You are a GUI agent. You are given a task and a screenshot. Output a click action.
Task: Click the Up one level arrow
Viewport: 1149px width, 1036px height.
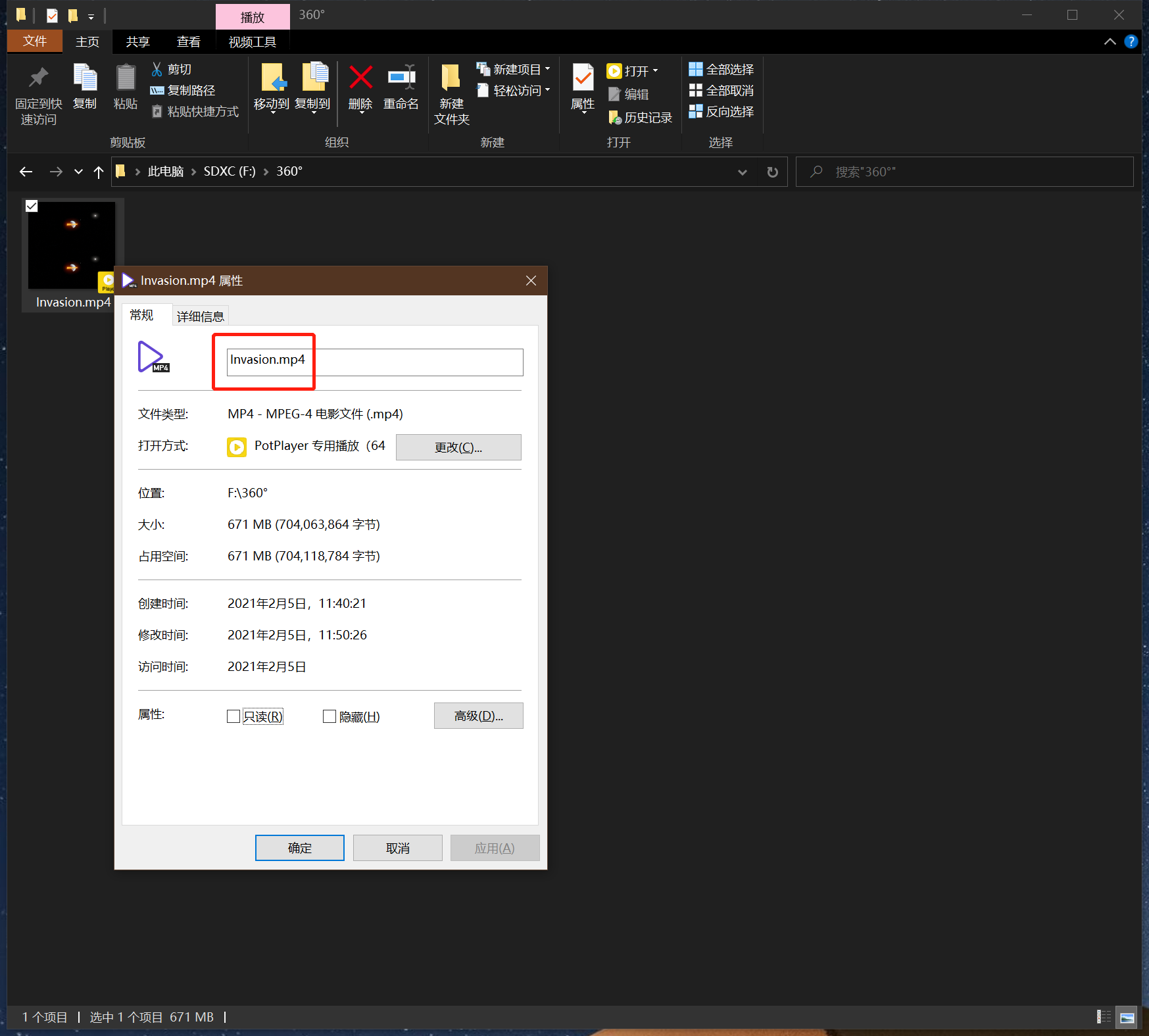pyautogui.click(x=99, y=172)
